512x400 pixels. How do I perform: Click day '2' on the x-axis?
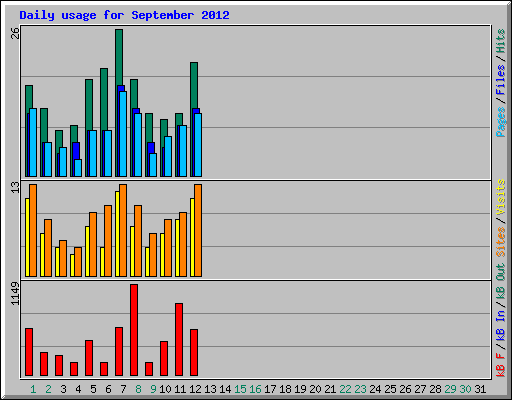pos(48,389)
